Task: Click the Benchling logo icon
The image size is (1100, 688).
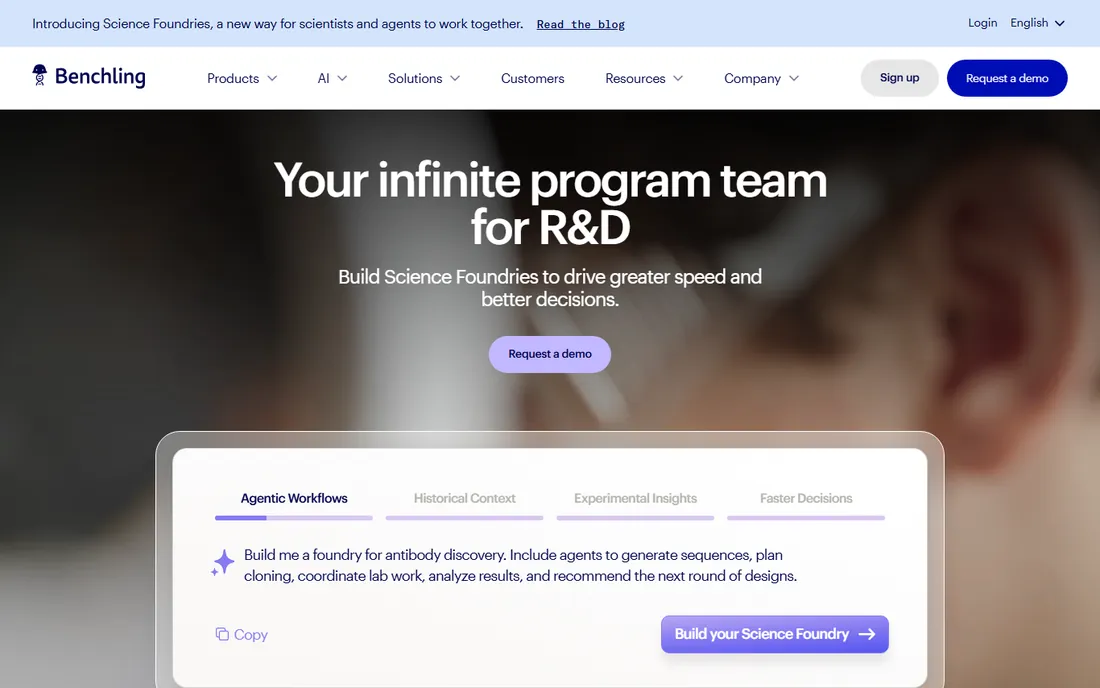Action: [39, 75]
